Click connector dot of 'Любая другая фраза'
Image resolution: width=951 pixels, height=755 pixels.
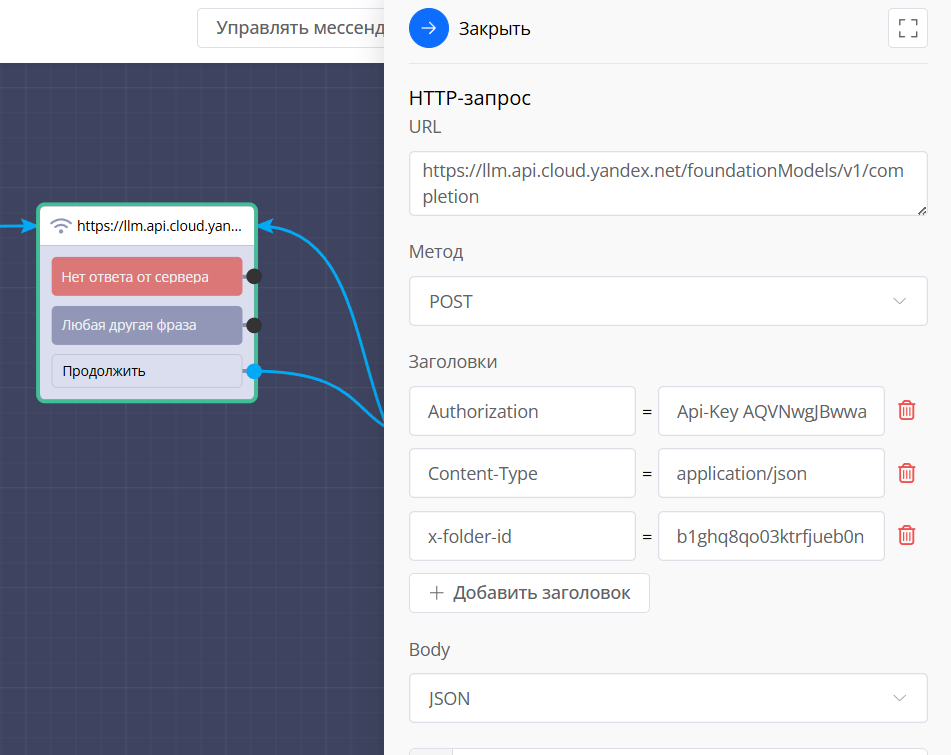pyautogui.click(x=254, y=325)
